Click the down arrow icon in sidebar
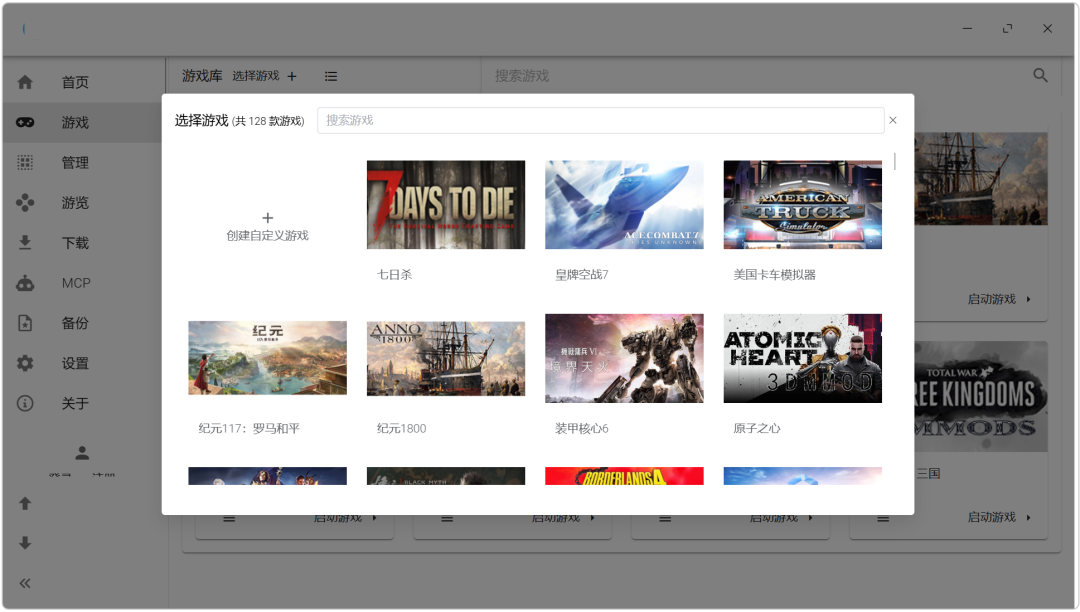Image resolution: width=1080 pixels, height=612 pixels. [x=25, y=543]
